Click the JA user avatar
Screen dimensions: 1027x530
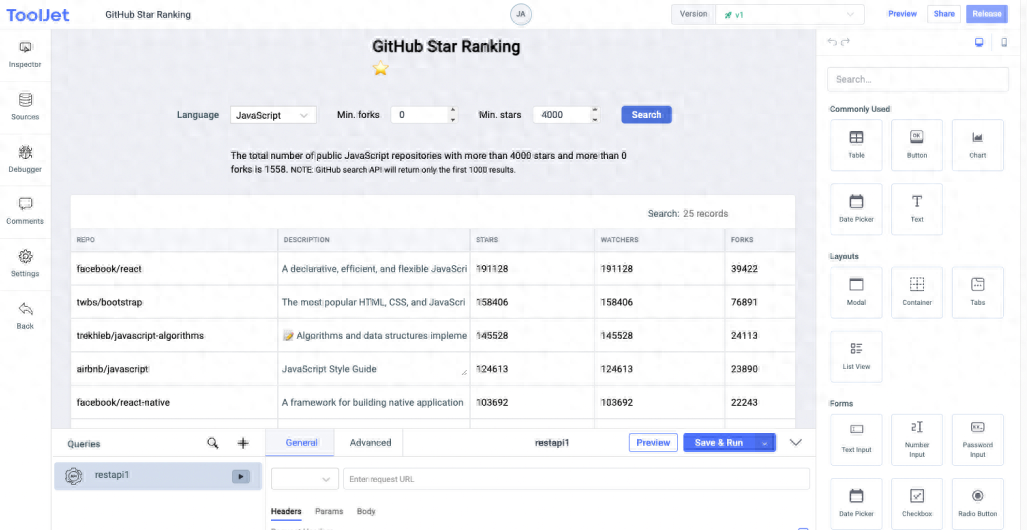(x=521, y=14)
